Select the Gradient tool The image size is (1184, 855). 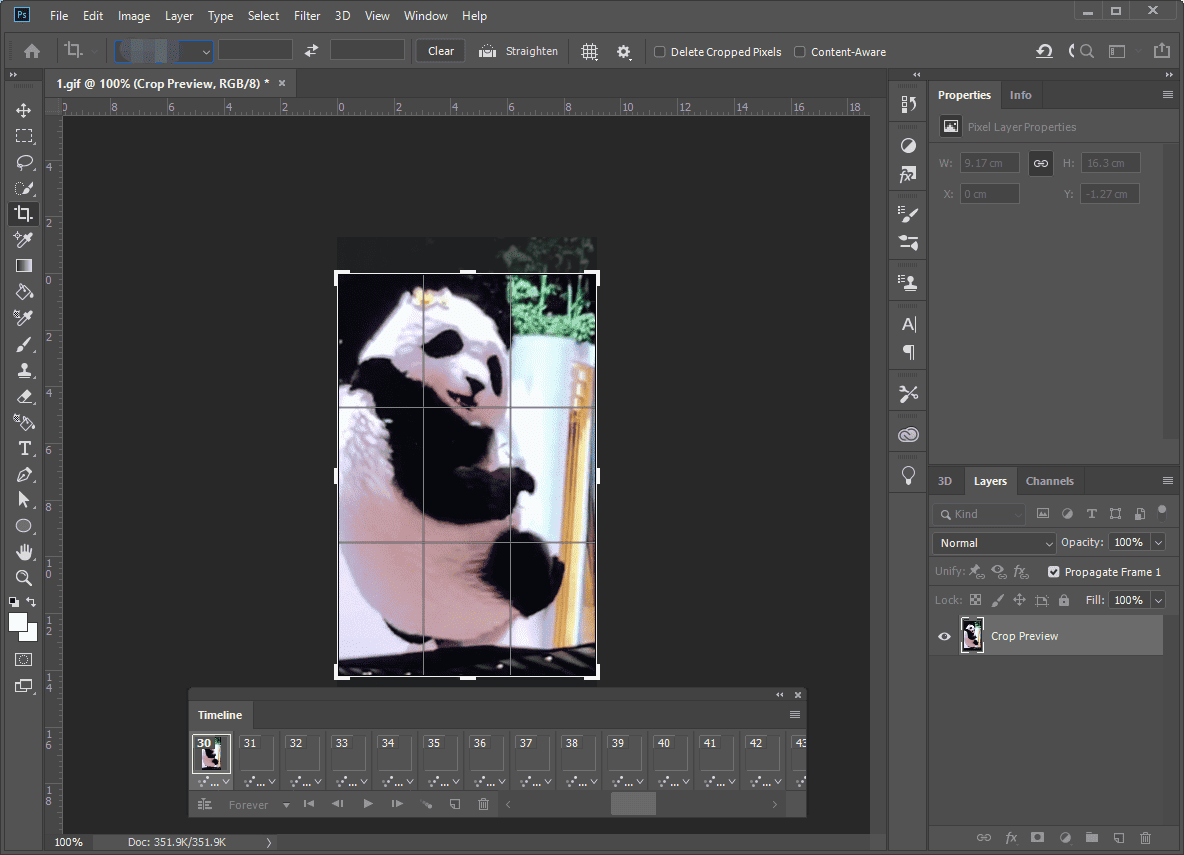pyautogui.click(x=24, y=266)
